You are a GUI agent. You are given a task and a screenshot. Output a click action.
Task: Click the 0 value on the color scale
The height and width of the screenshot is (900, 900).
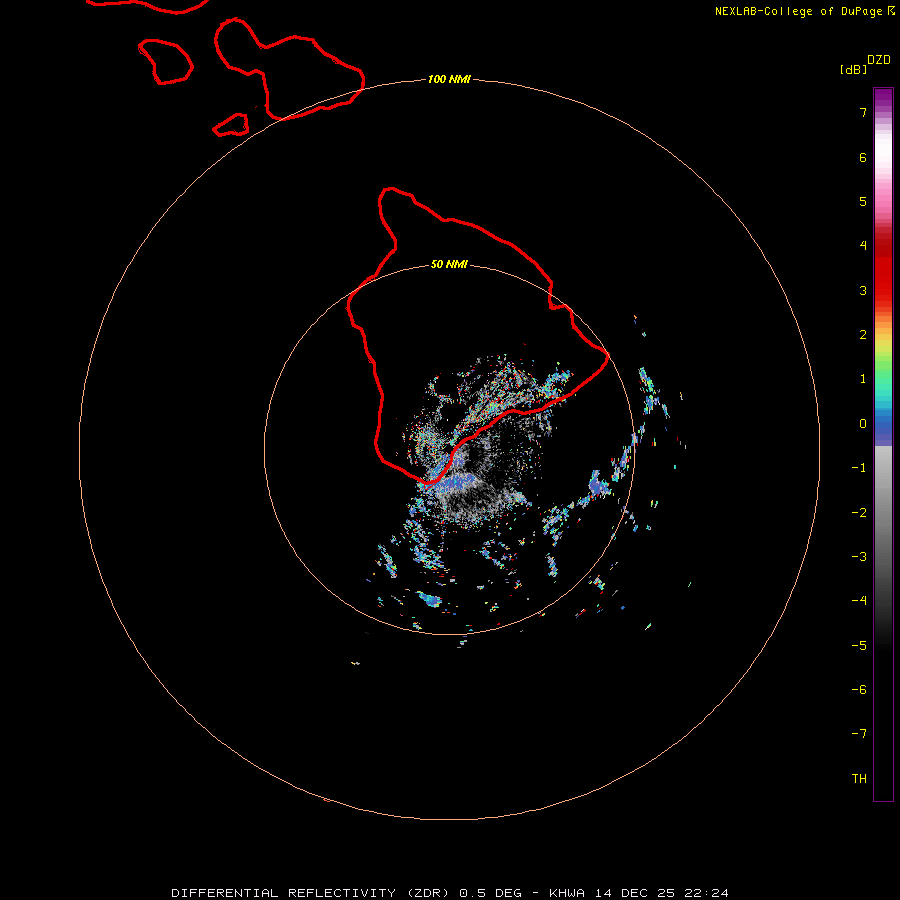(863, 424)
